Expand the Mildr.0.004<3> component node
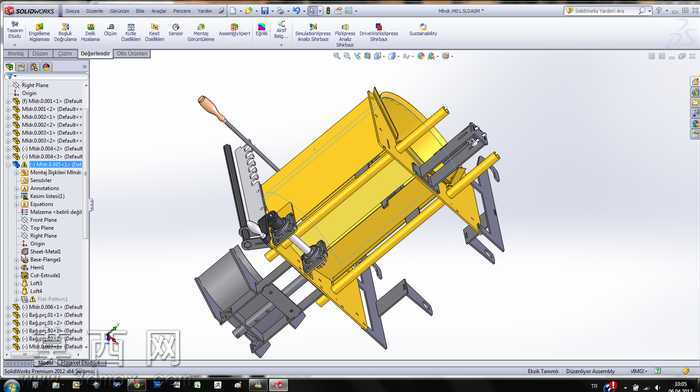The image size is (700, 392). tap(8, 157)
